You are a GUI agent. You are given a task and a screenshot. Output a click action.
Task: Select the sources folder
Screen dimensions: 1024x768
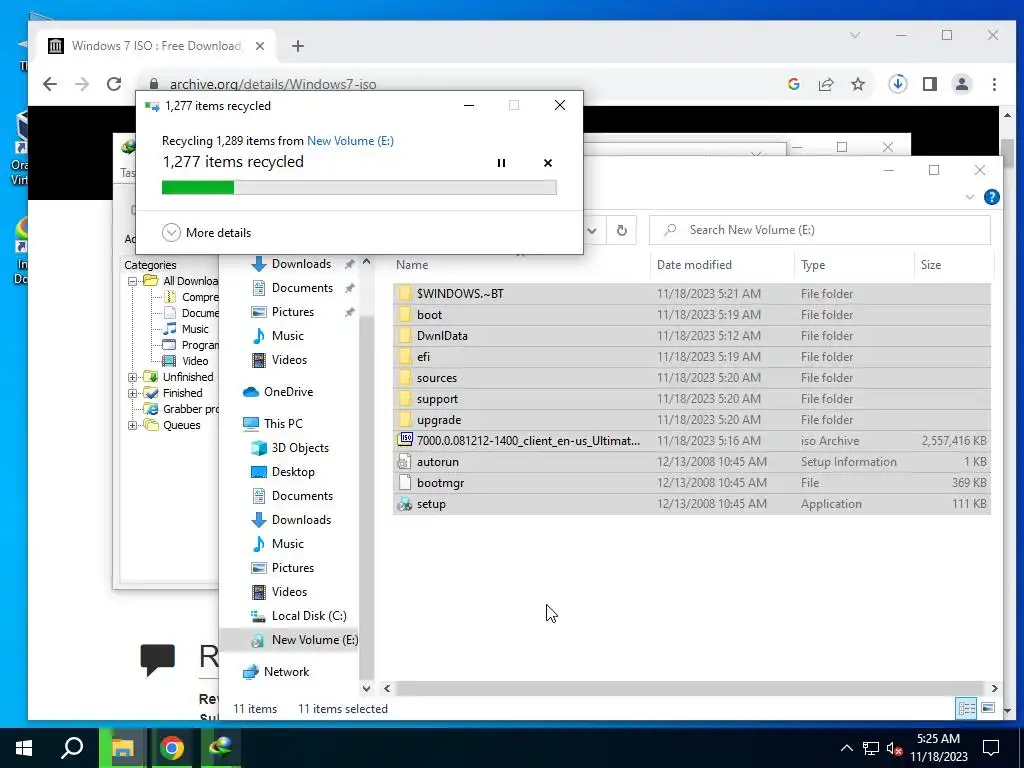tap(692, 377)
